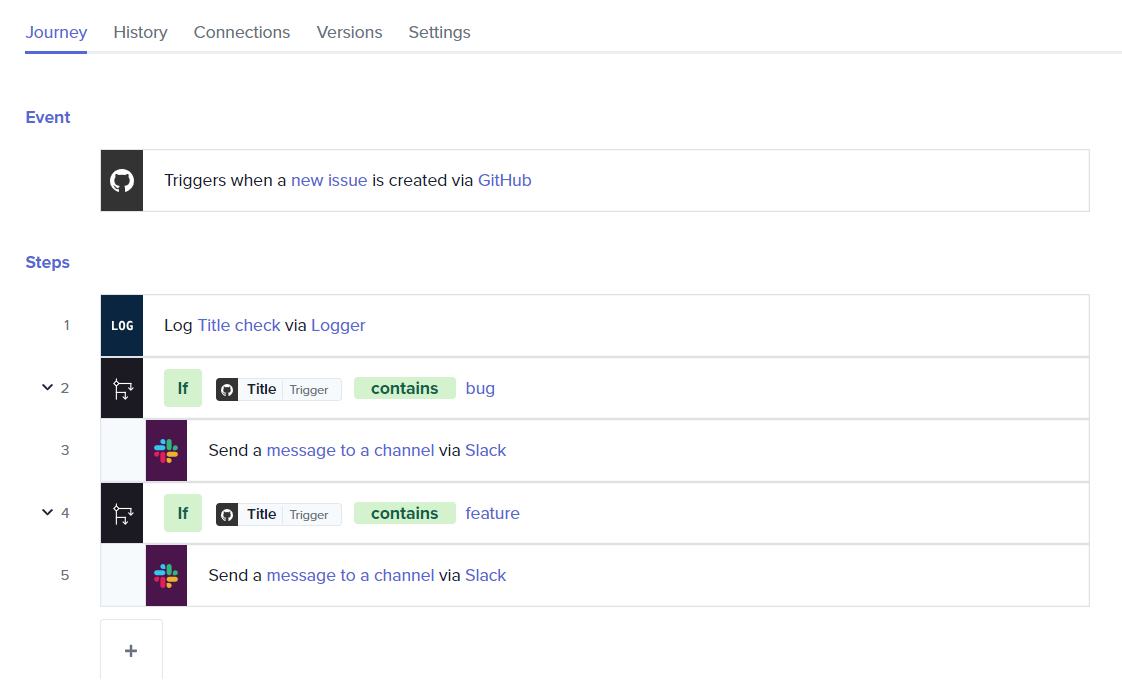The width and height of the screenshot is (1122, 693).
Task: Click the Slack link in step 3
Action: [x=486, y=450]
